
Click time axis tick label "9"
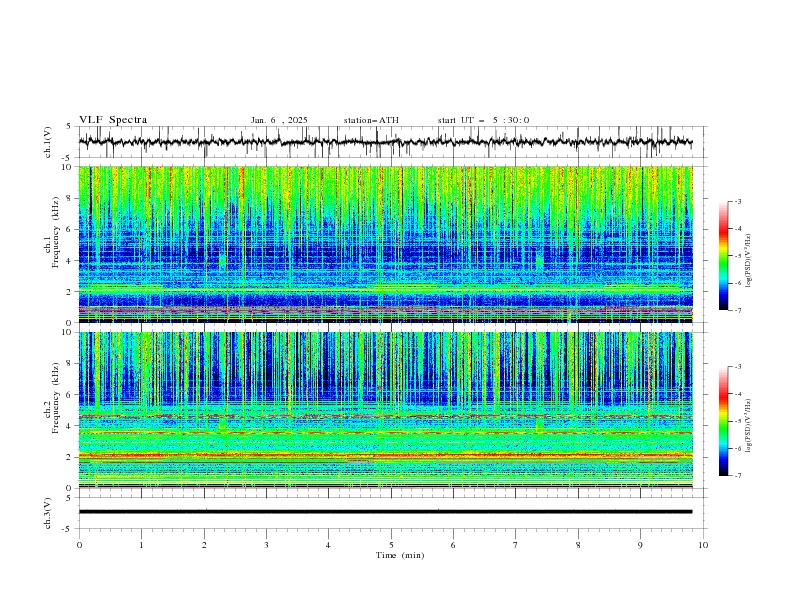(640, 545)
